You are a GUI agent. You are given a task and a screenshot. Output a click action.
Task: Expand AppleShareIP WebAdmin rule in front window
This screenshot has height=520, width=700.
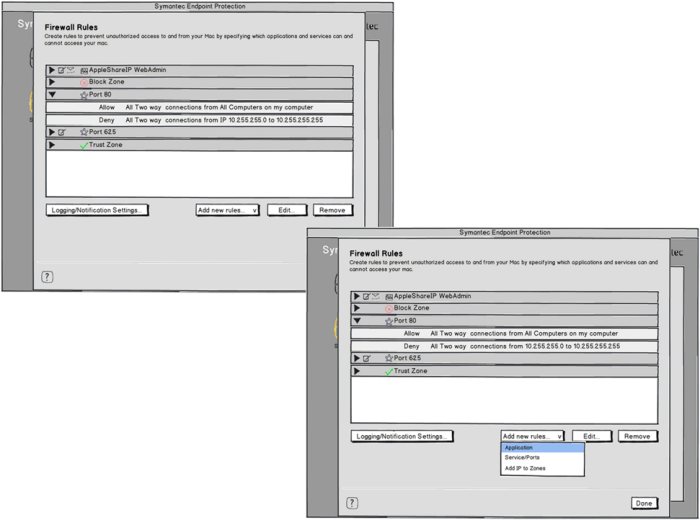click(x=357, y=296)
